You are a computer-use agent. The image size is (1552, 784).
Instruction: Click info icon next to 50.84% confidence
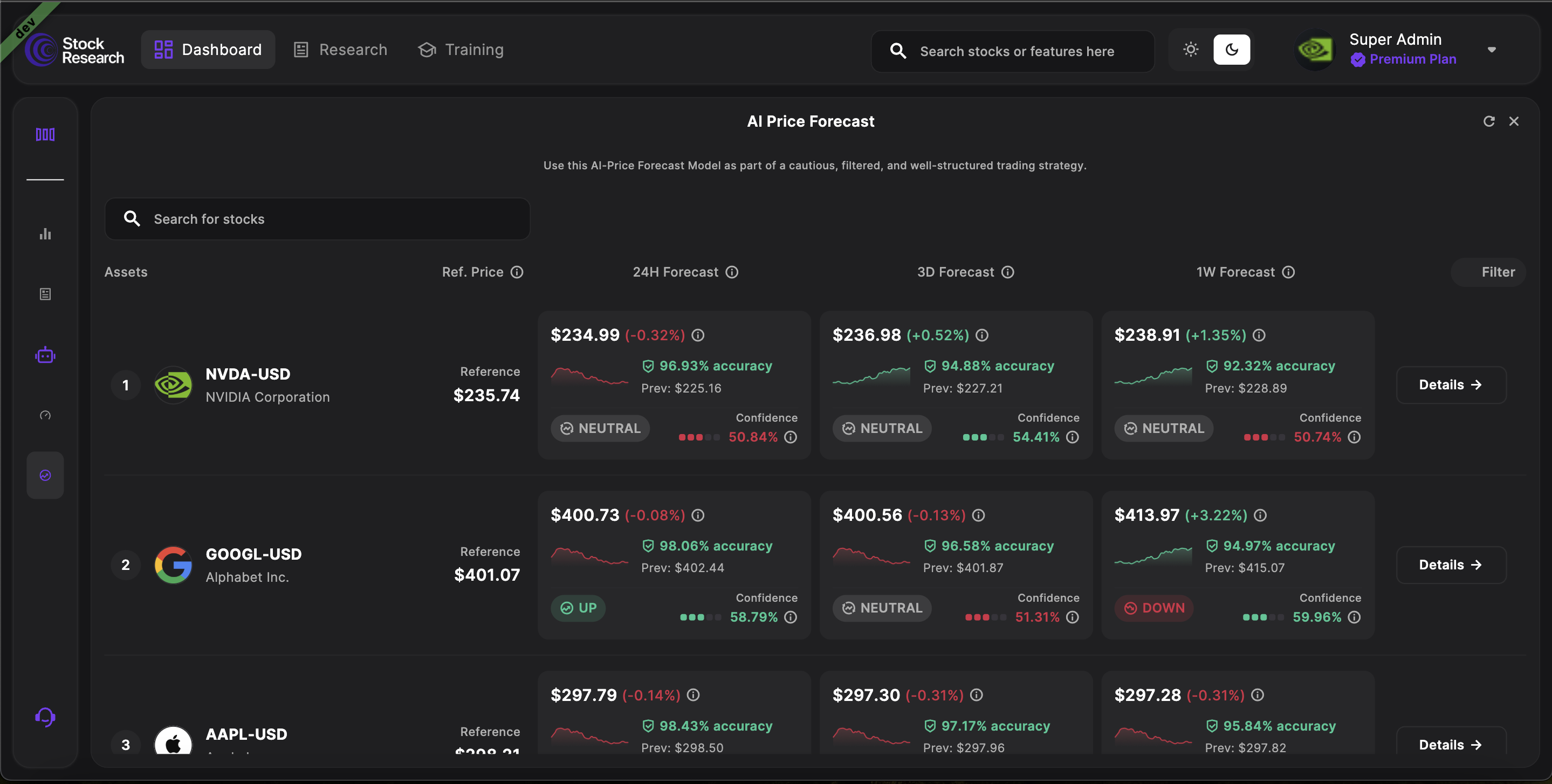[791, 437]
